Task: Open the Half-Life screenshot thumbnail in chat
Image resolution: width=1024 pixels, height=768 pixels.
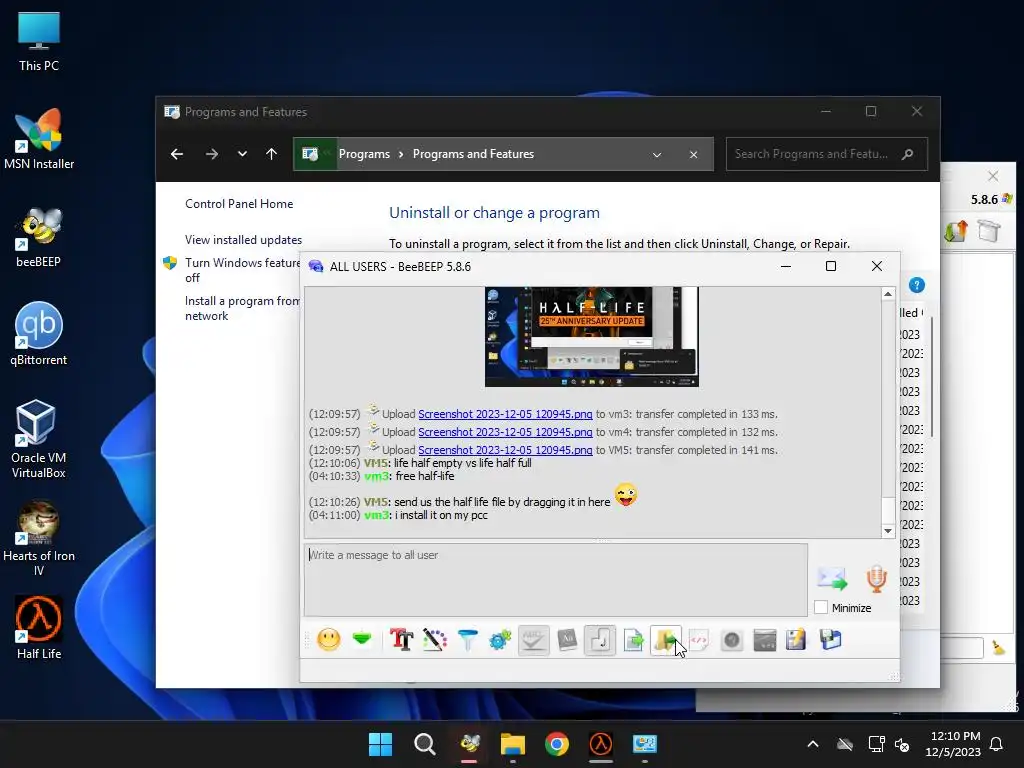Action: [x=592, y=336]
